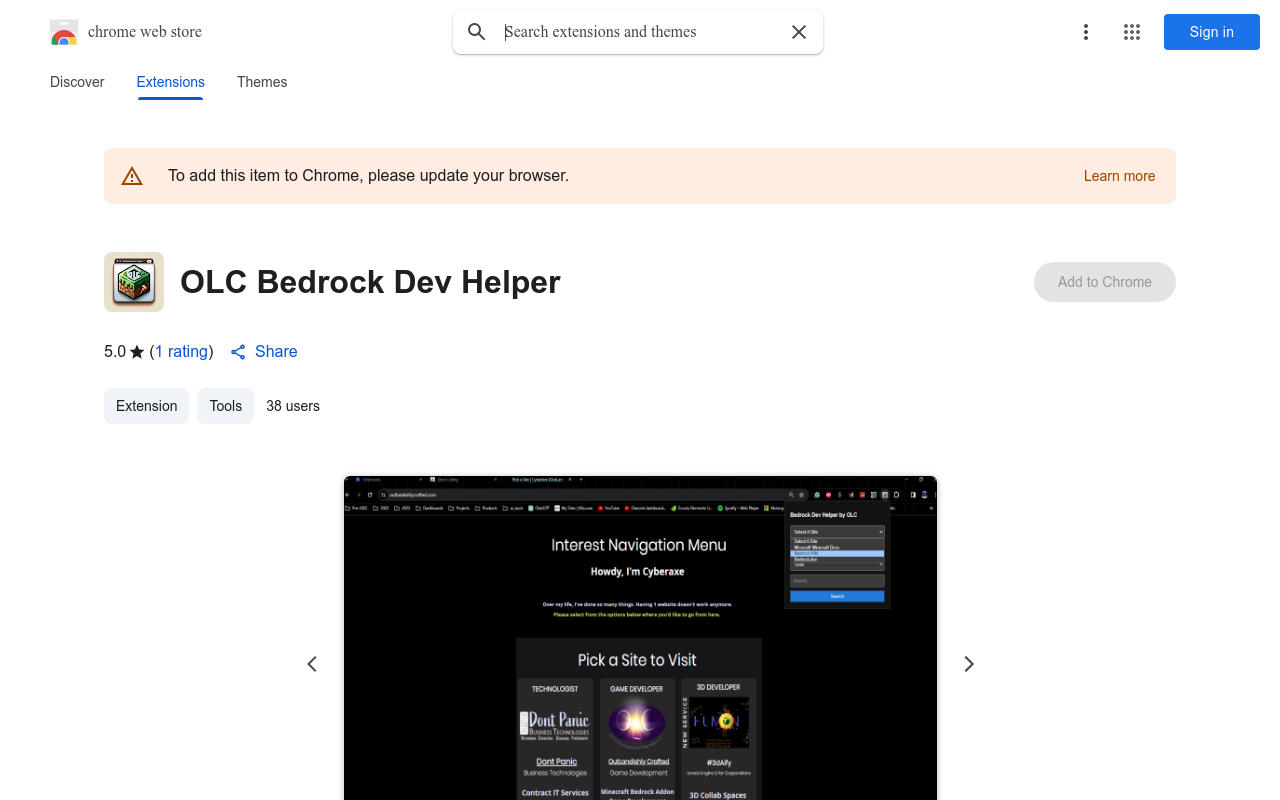Click the Share link
The width and height of the screenshot is (1280, 800).
point(276,352)
